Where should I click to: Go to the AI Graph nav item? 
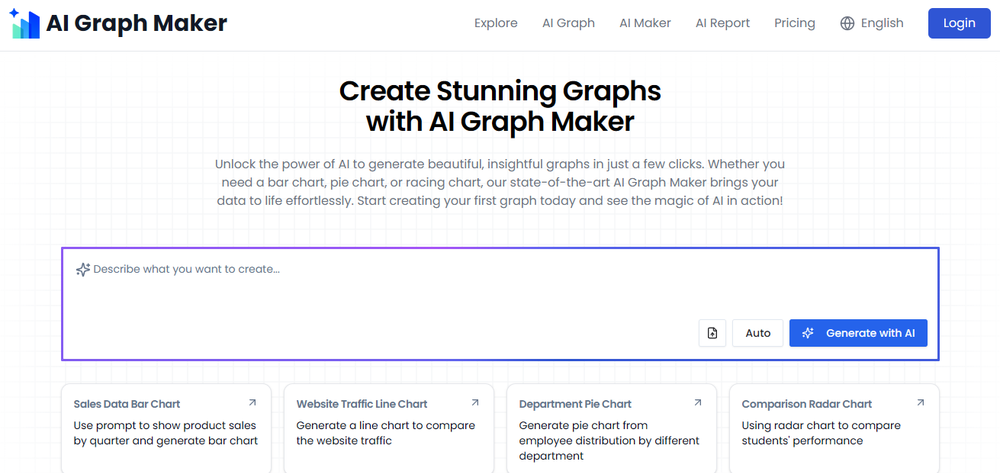(568, 23)
